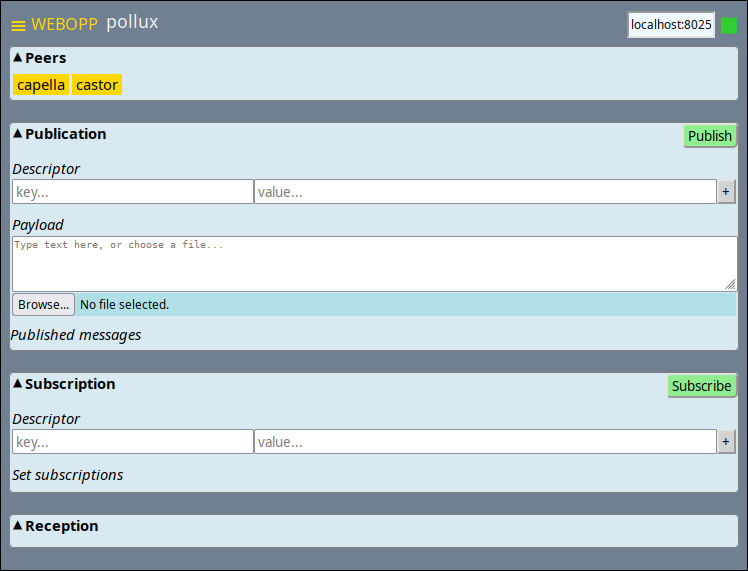Add a subscription descriptor with plus button
The height and width of the screenshot is (571, 748).
pos(726,442)
